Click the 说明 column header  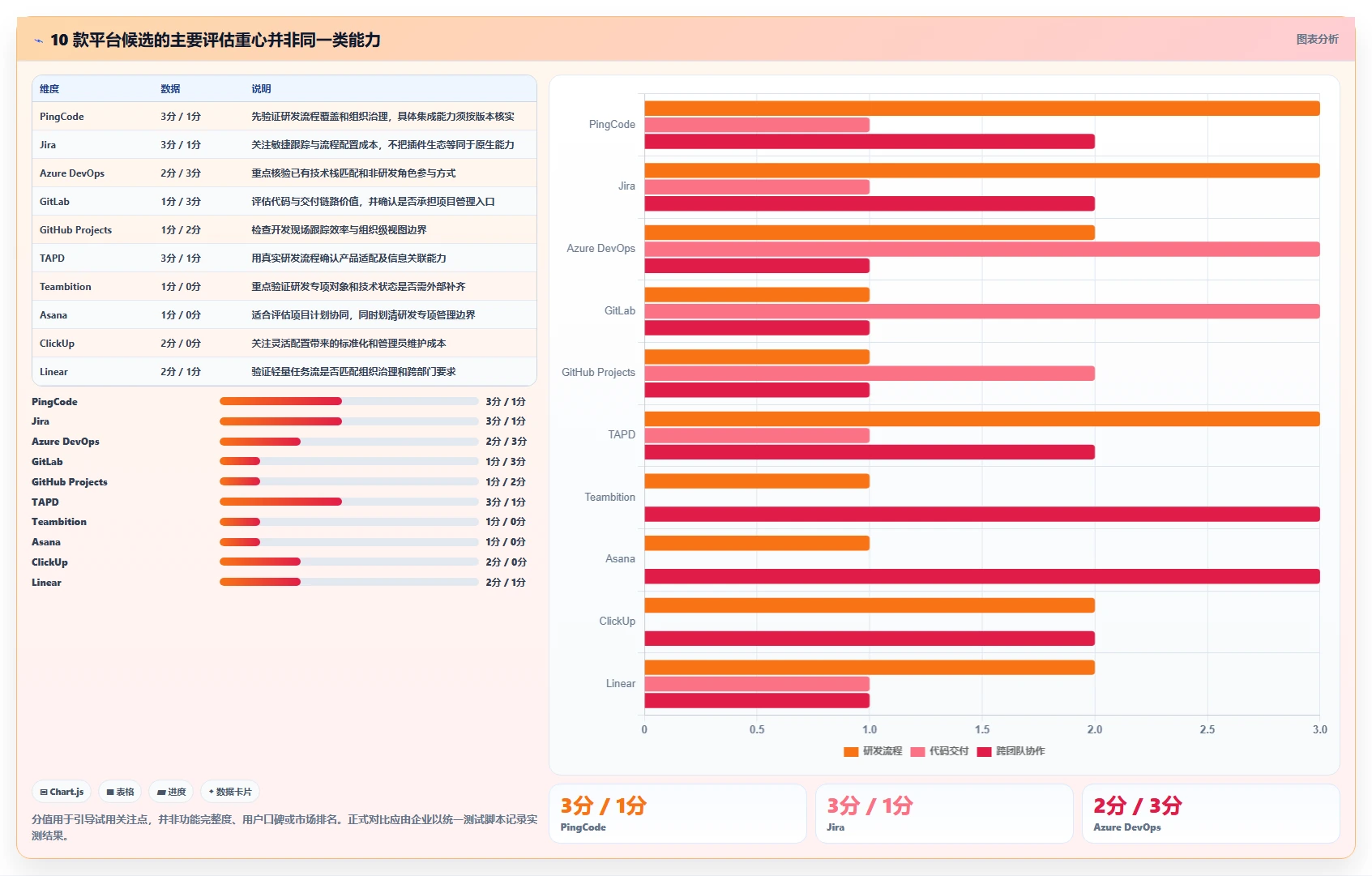(x=261, y=89)
